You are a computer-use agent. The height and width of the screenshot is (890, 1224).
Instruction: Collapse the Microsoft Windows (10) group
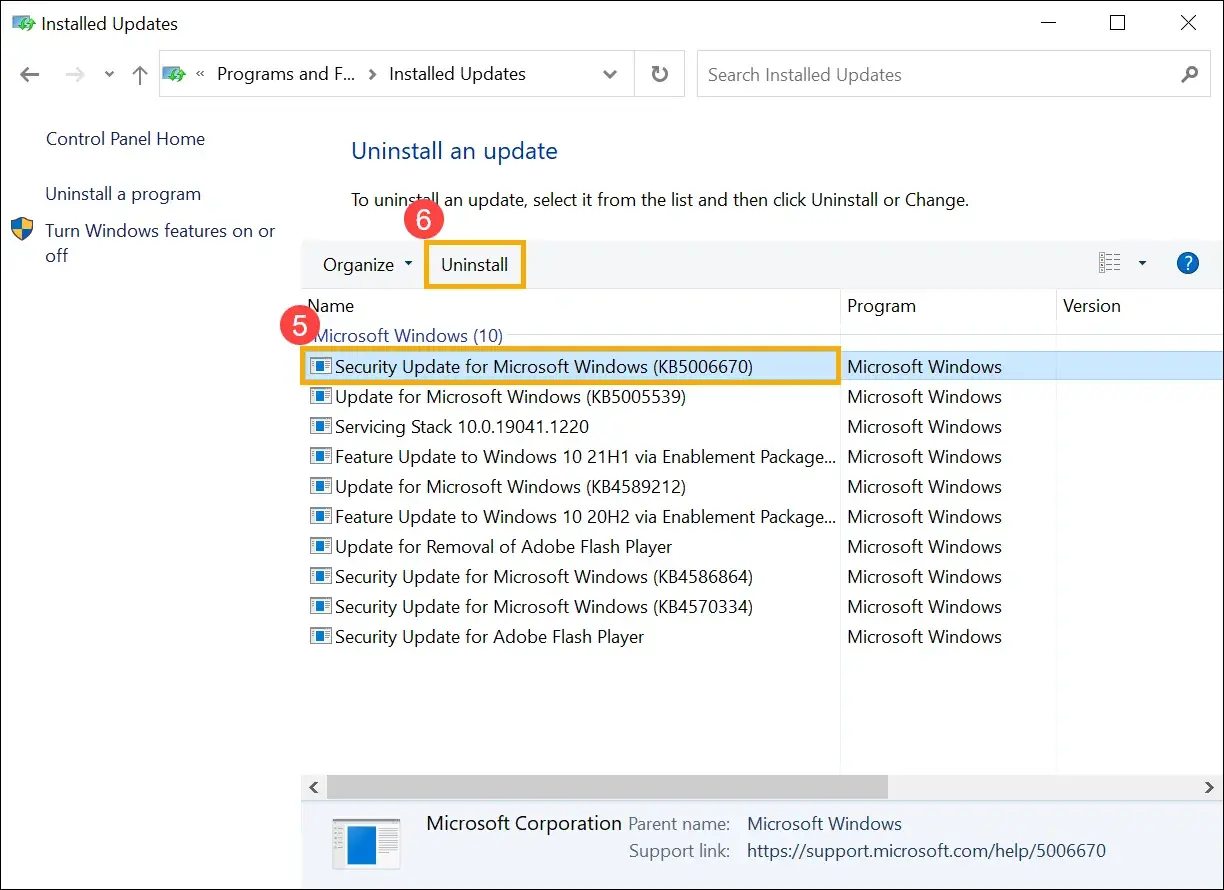409,336
